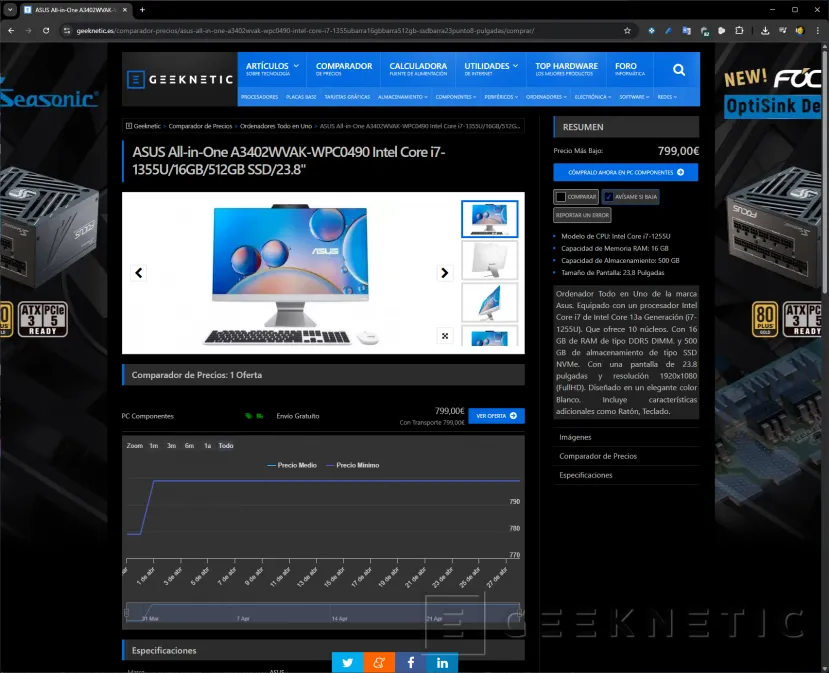Open browser downloads icon

[765, 31]
